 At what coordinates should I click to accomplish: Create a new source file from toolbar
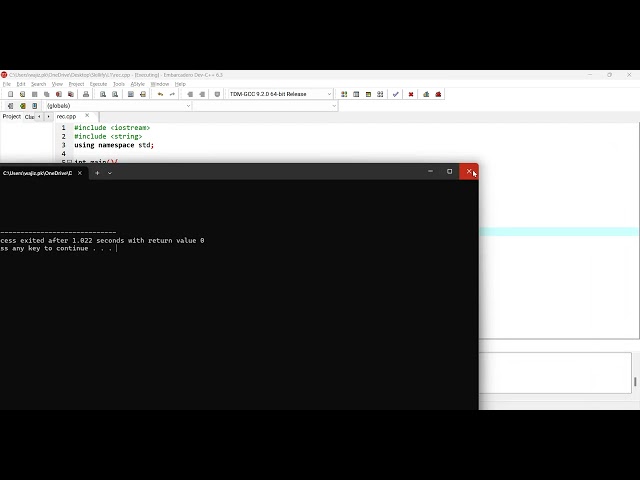click(11, 94)
